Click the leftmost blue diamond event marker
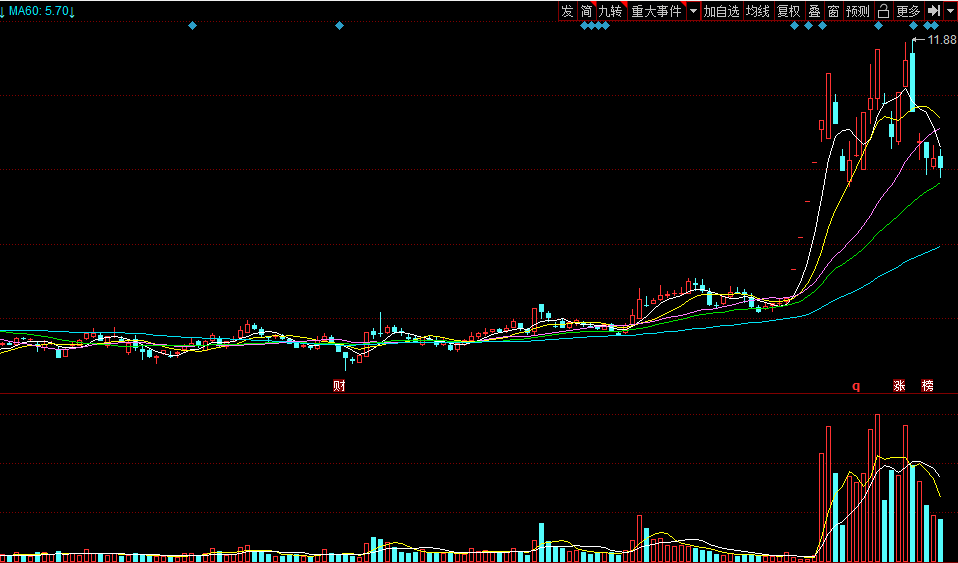The image size is (958, 563). [192, 26]
